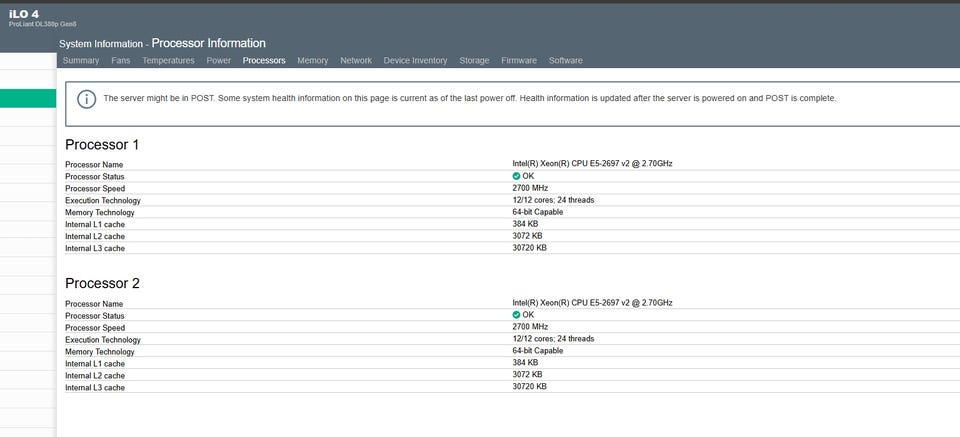Open the Device Inventory tab

click(415, 61)
